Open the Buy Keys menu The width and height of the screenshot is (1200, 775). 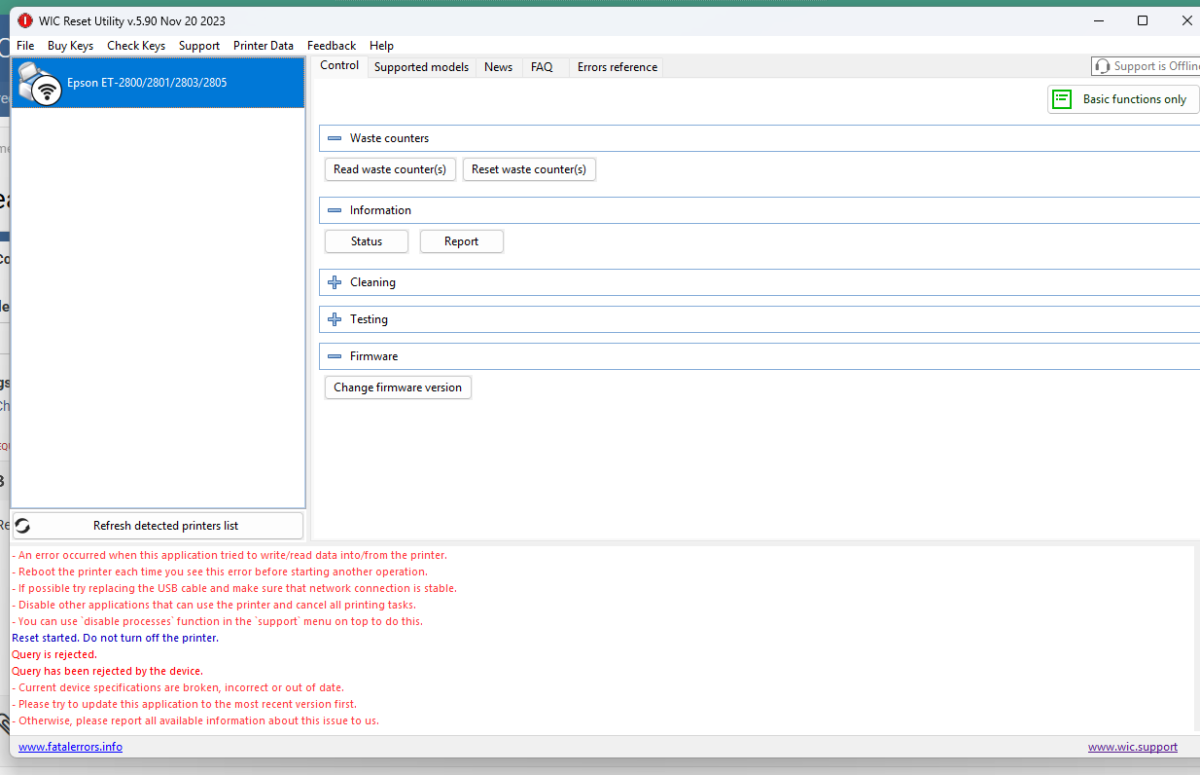(70, 45)
